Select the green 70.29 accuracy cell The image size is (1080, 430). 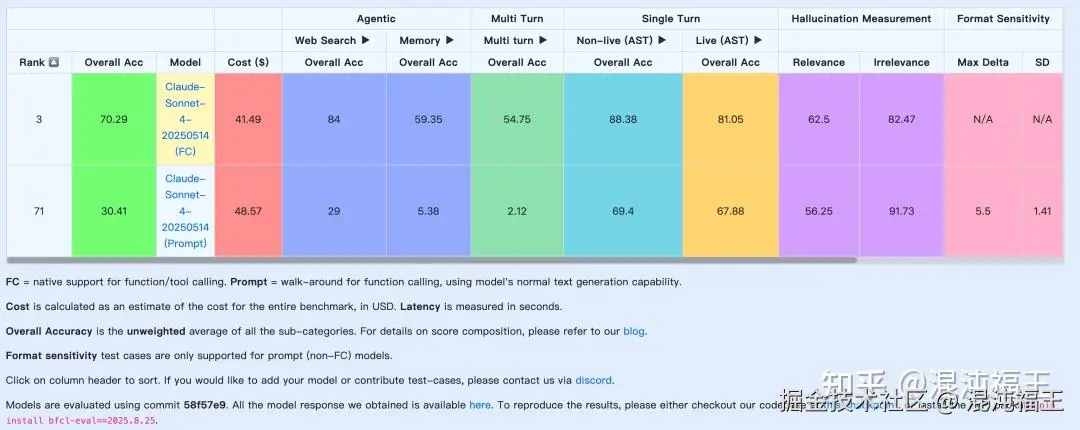coord(113,119)
